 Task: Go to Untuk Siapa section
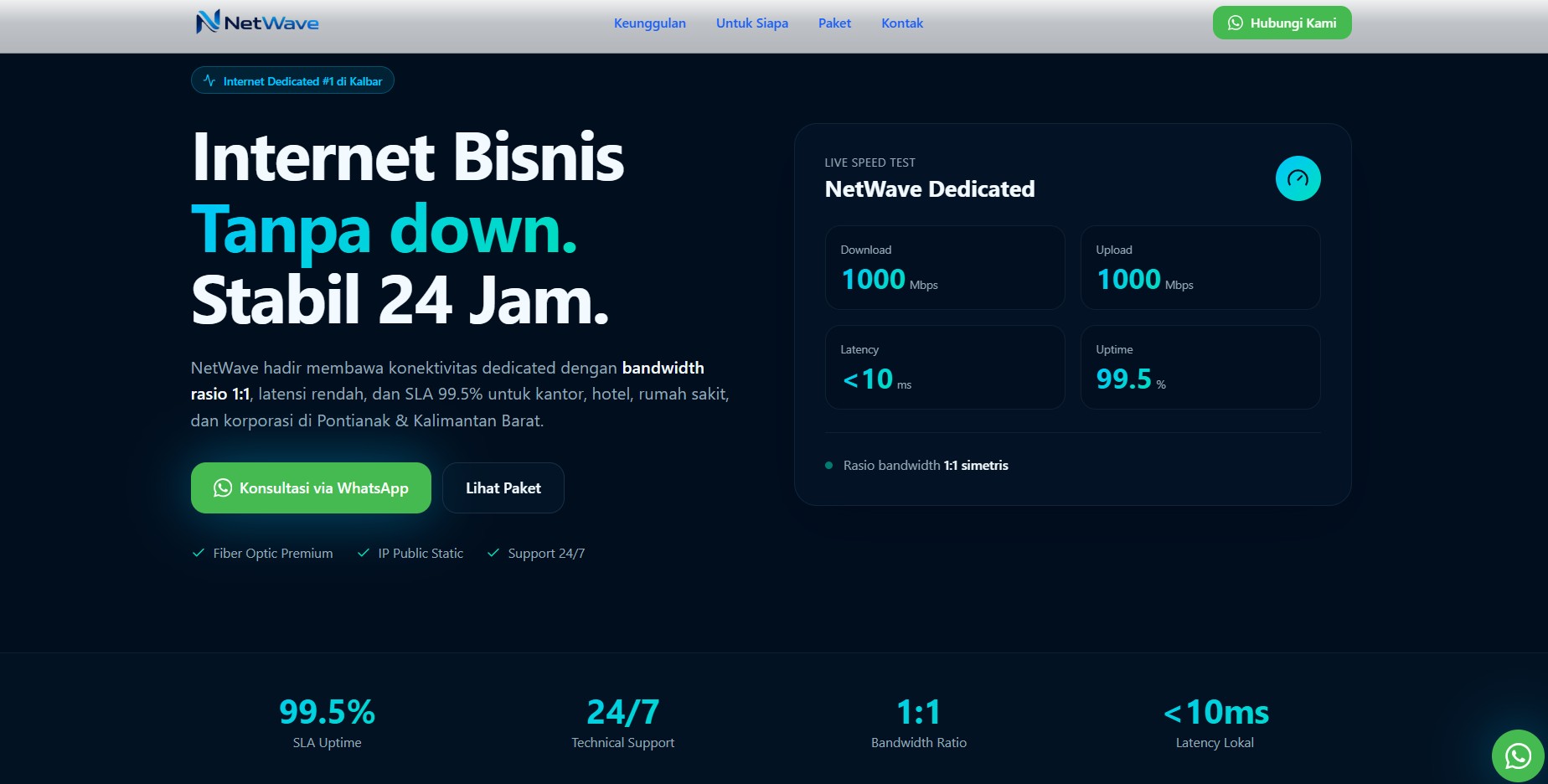tap(751, 23)
